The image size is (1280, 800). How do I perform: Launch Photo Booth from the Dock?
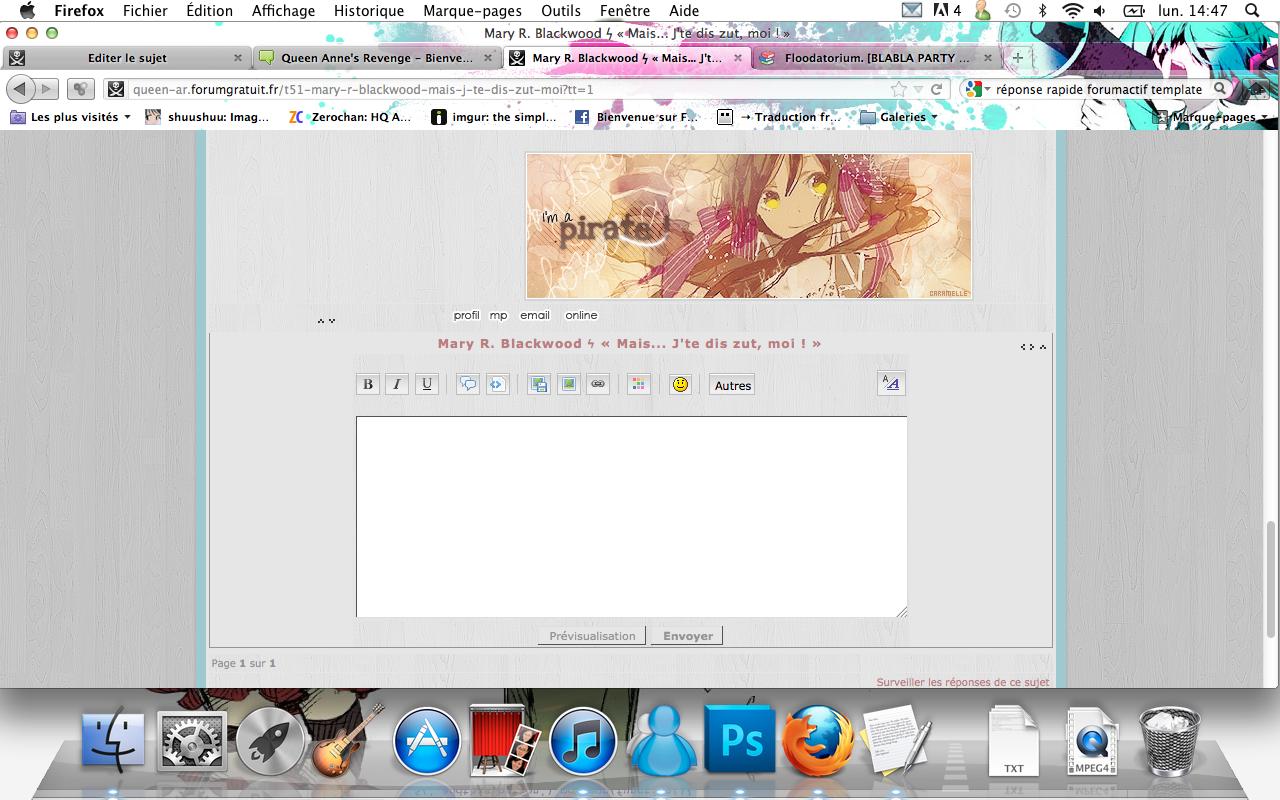coord(505,741)
